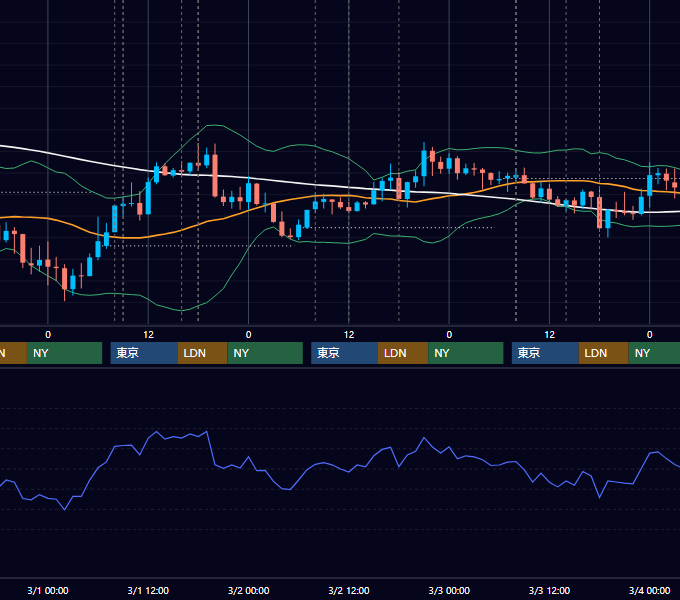680x600 pixels.
Task: Select the LDN session block of 3/1
Action: (203, 353)
